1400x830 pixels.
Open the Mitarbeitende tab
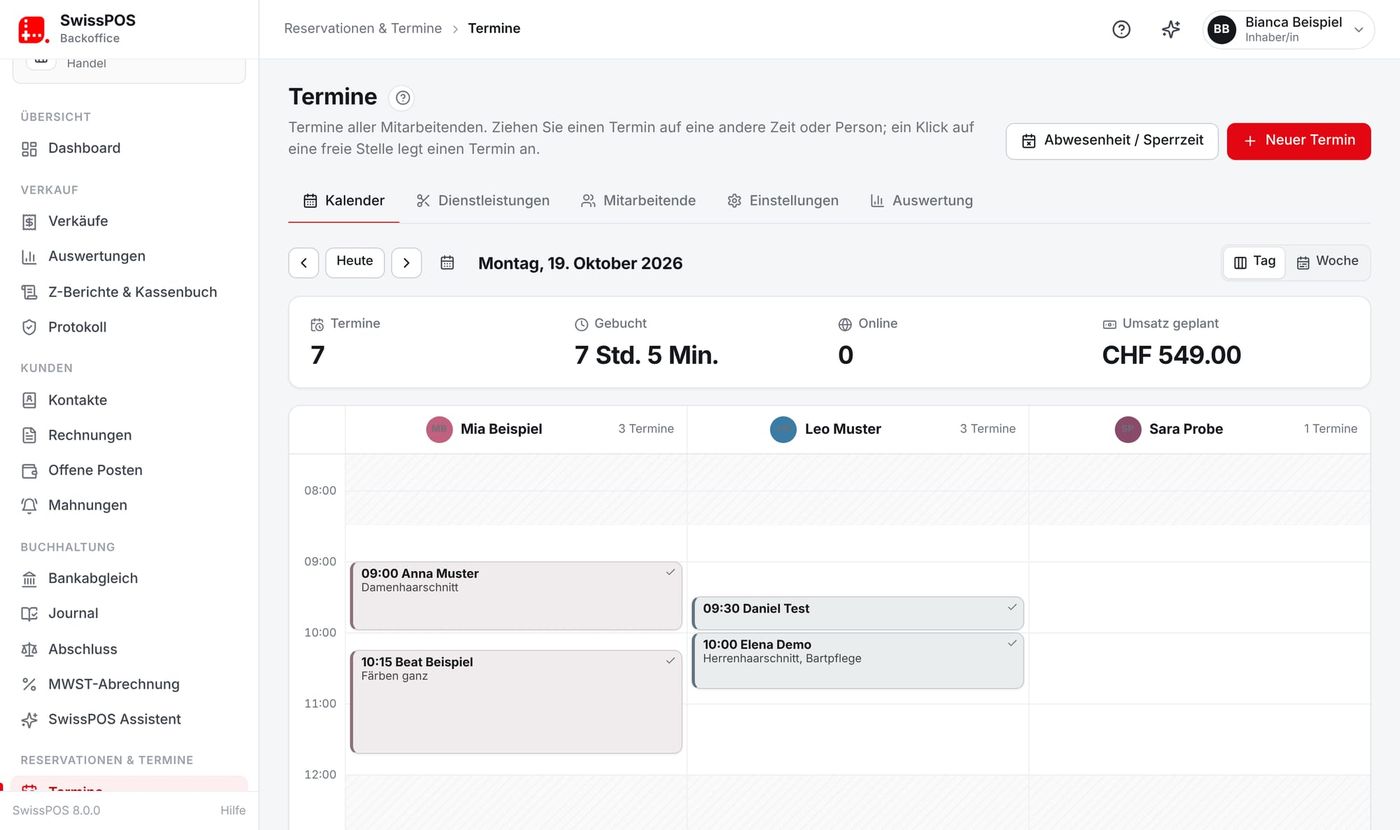[638, 201]
